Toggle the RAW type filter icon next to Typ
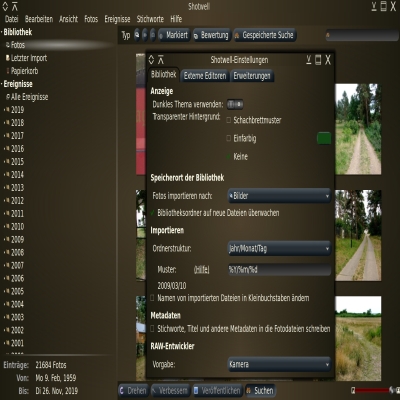 click(153, 35)
